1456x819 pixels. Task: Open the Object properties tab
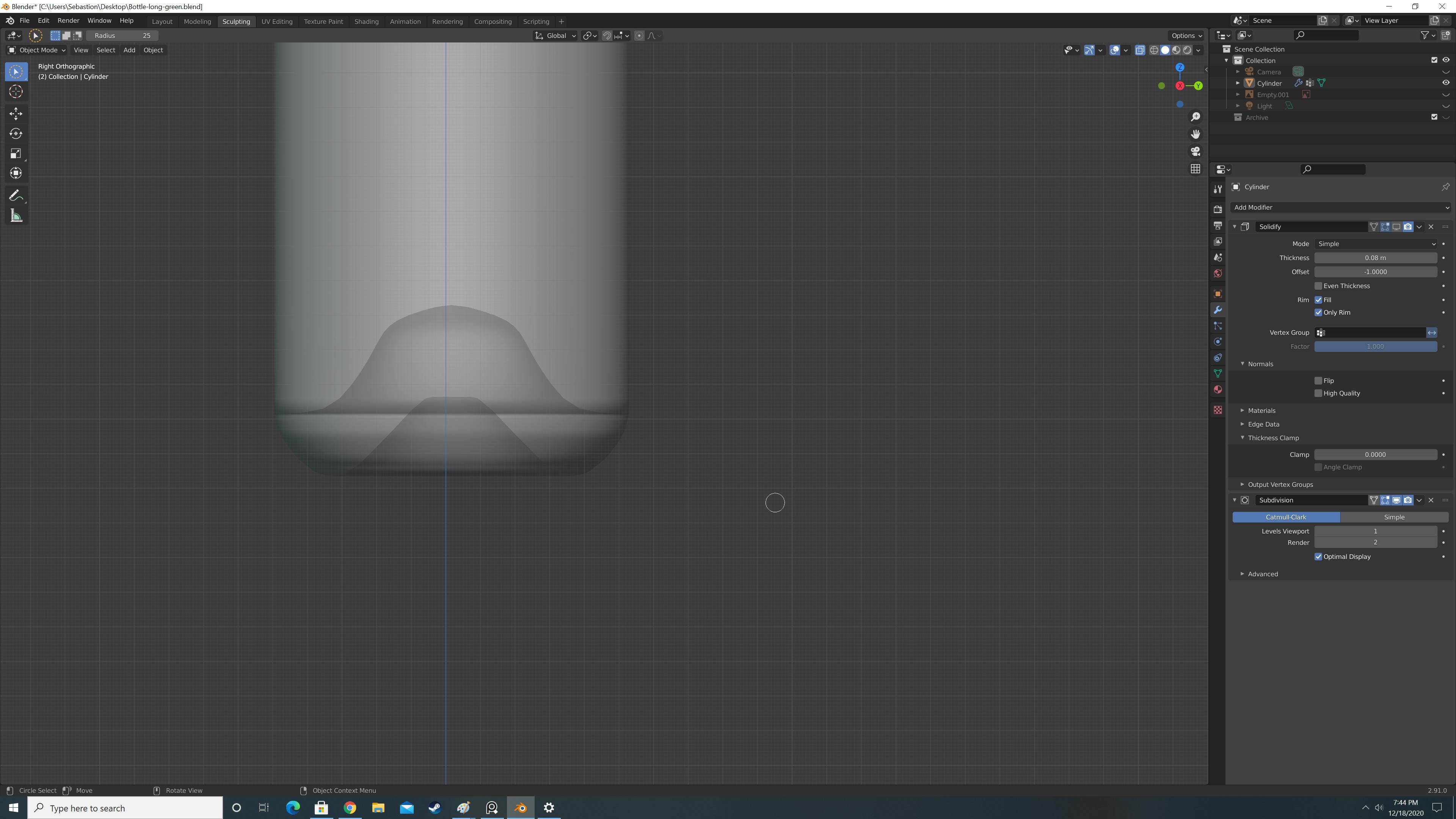click(x=1218, y=294)
